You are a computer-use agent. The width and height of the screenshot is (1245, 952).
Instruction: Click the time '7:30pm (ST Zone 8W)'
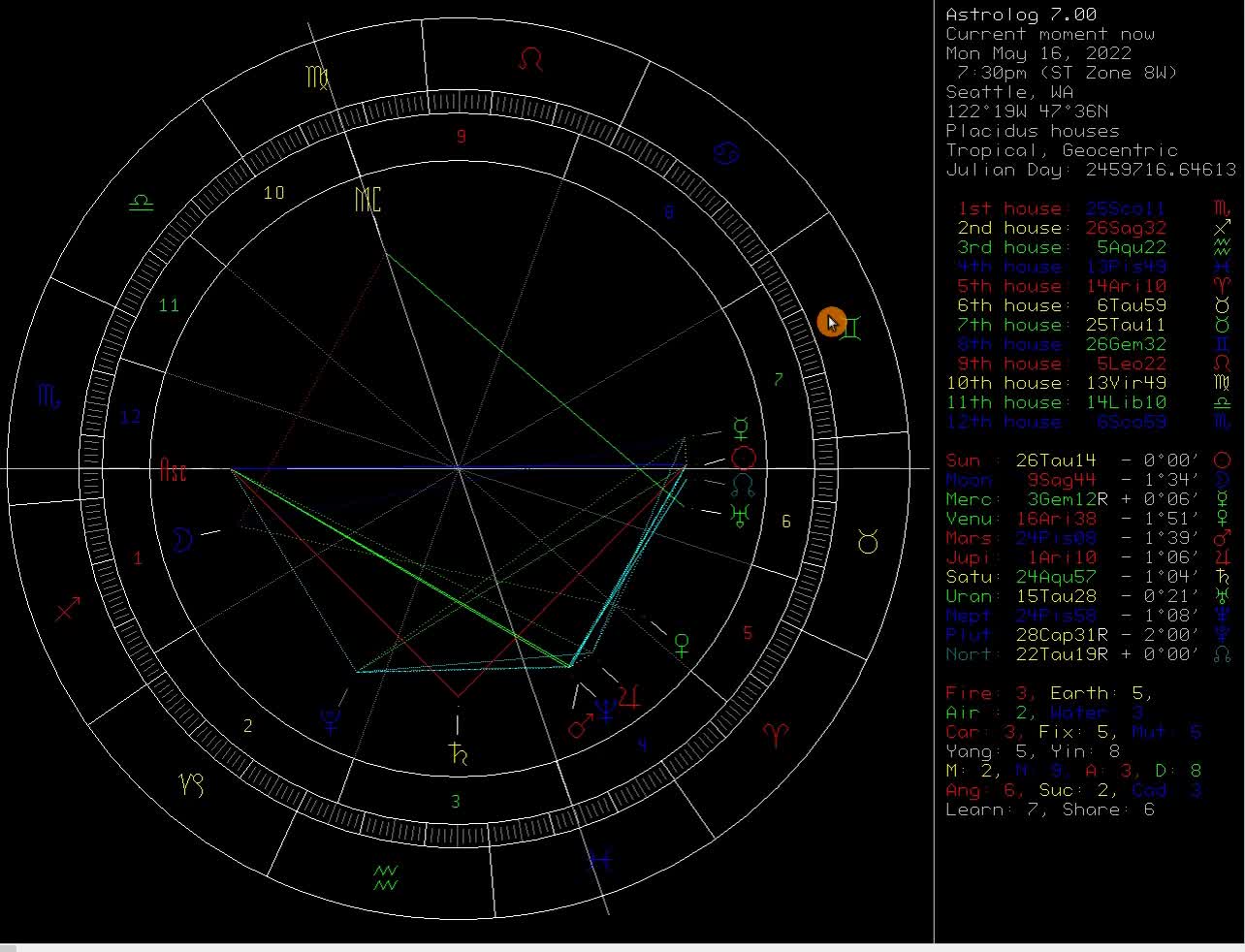pyautogui.click(x=1067, y=73)
